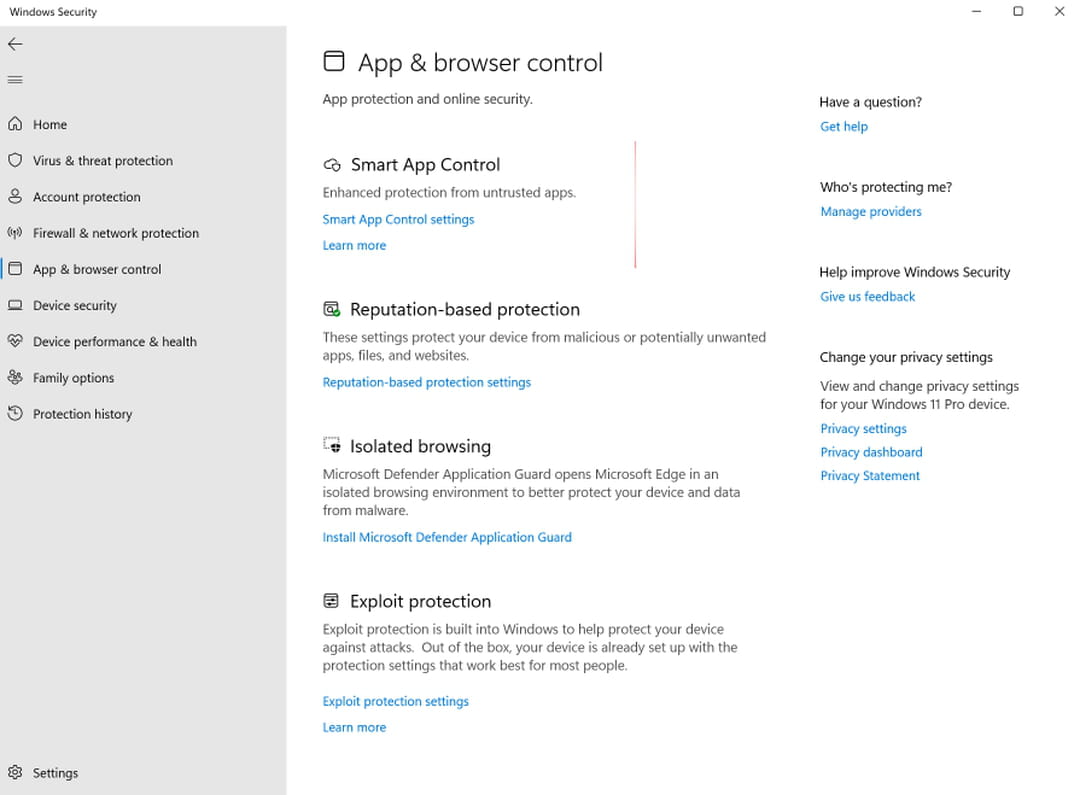Open Device performance & health heart icon
The image size is (1080, 795).
click(15, 341)
